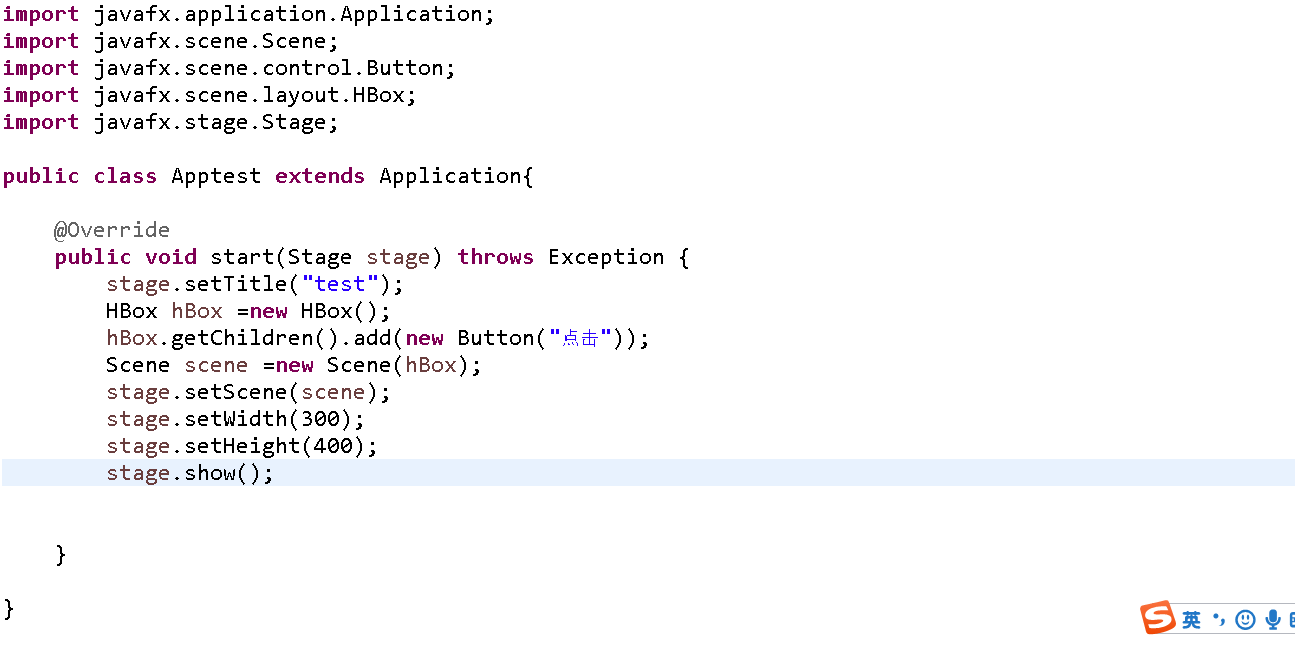1295x661 pixels.
Task: Click the @Override annotation
Action: point(111,229)
